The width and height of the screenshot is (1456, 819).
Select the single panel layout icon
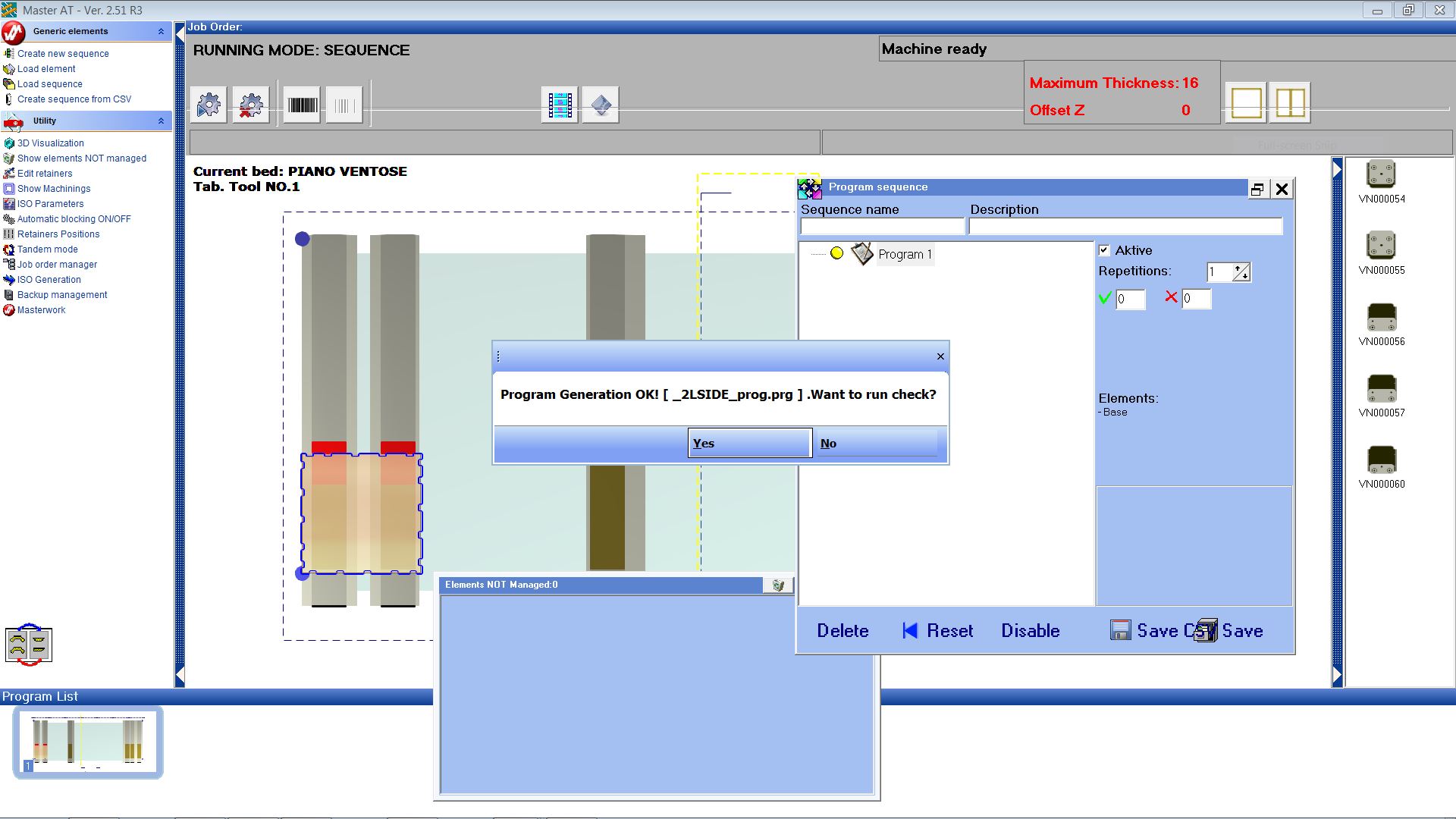[x=1246, y=103]
